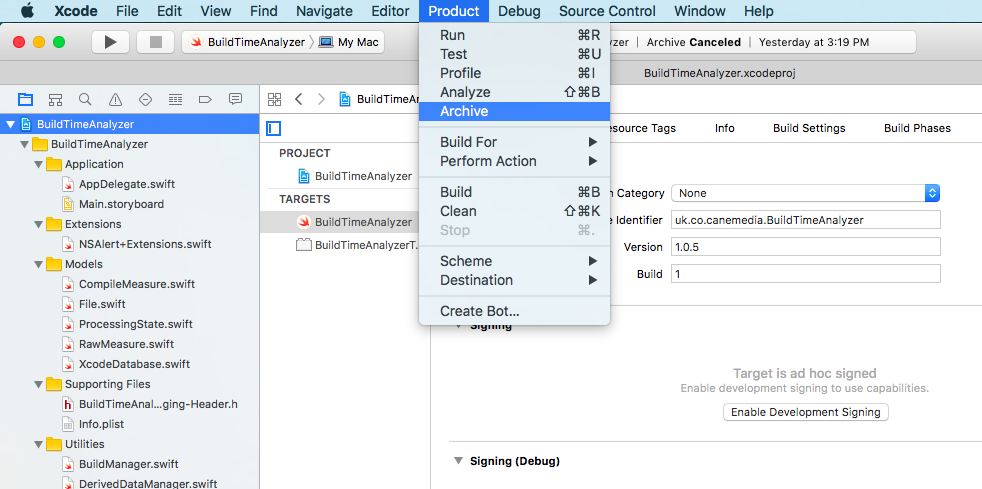Click the related items grid icon
982x489 pixels.
coord(273,99)
